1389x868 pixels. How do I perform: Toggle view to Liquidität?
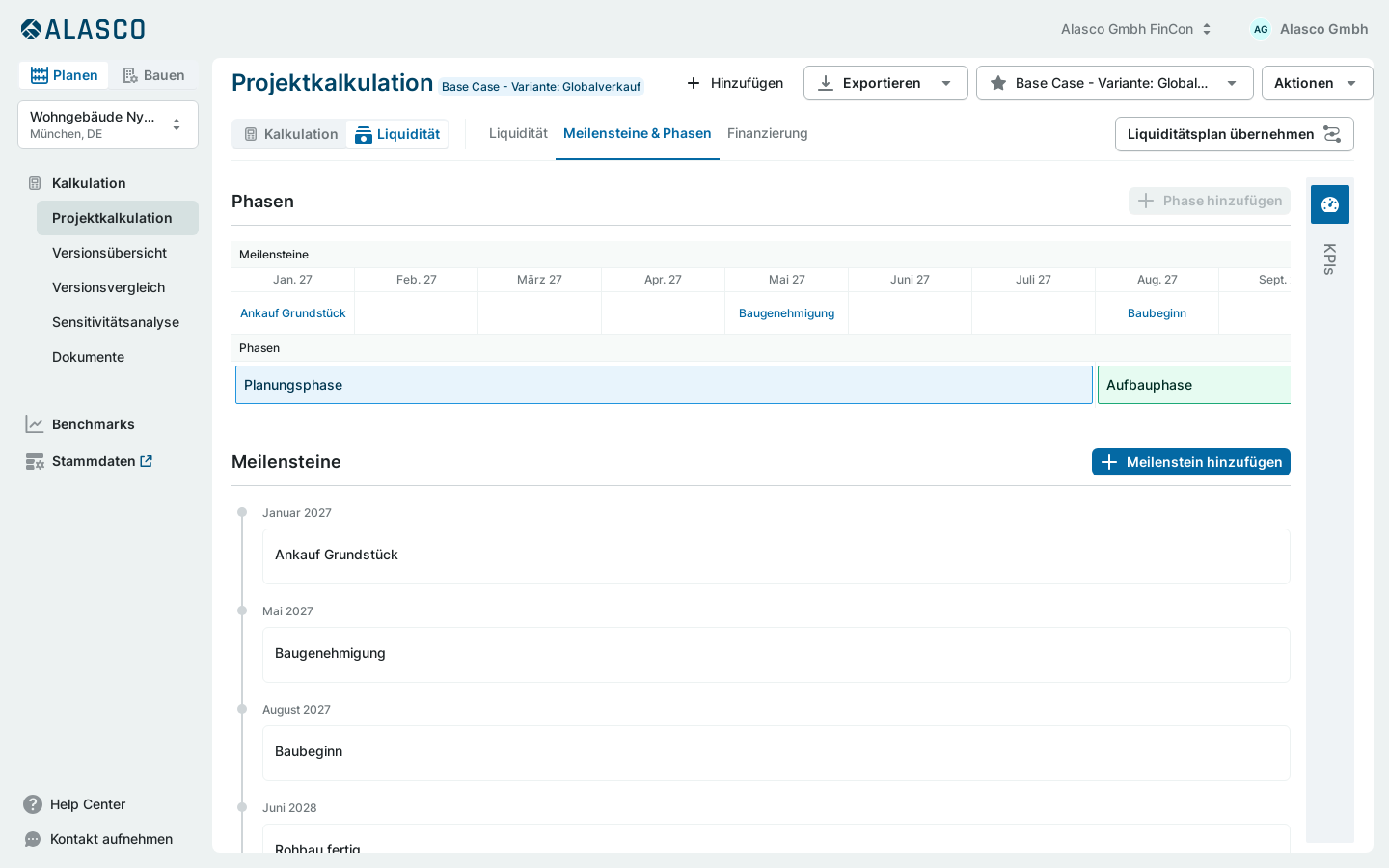[397, 134]
